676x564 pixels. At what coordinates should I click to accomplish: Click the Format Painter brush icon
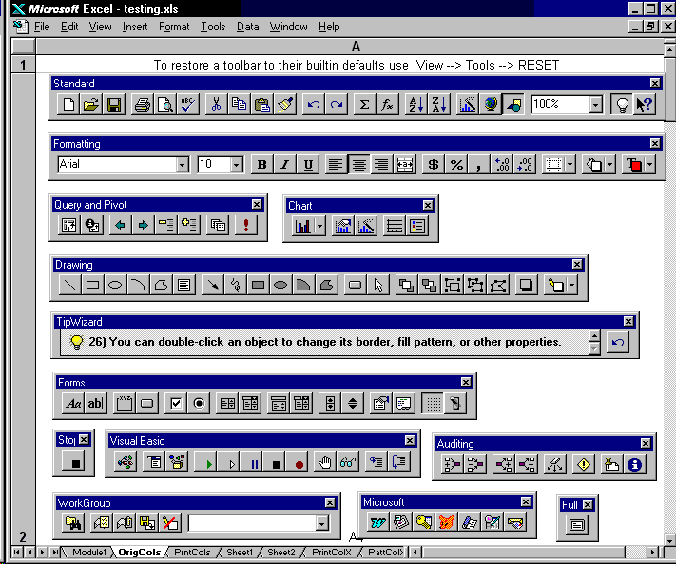(285, 104)
